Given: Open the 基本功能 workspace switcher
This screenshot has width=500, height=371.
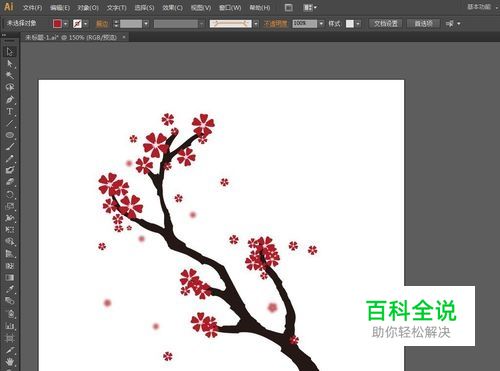Looking at the screenshot, I should click(479, 7).
